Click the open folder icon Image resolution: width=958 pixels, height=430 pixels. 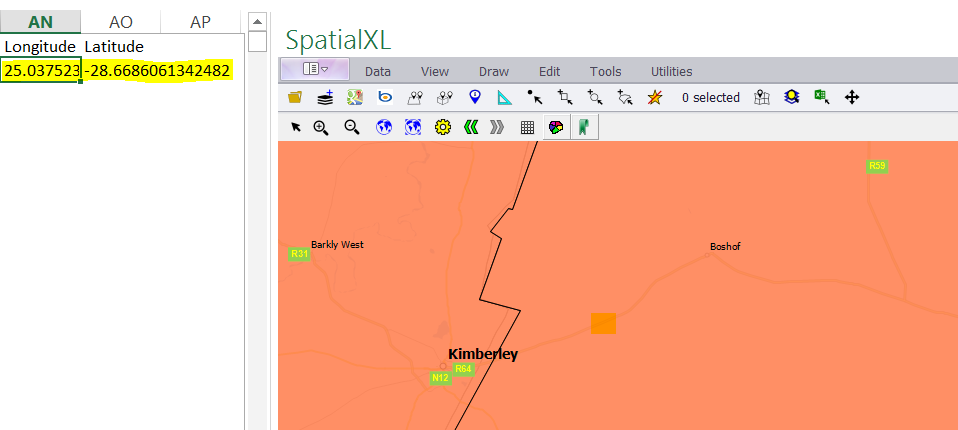click(x=295, y=97)
